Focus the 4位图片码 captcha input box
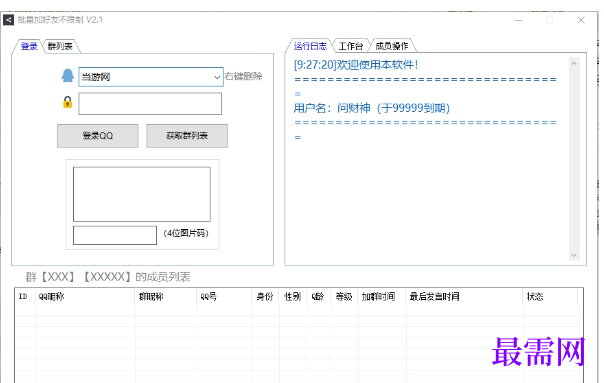The image size is (604, 383). click(x=115, y=235)
